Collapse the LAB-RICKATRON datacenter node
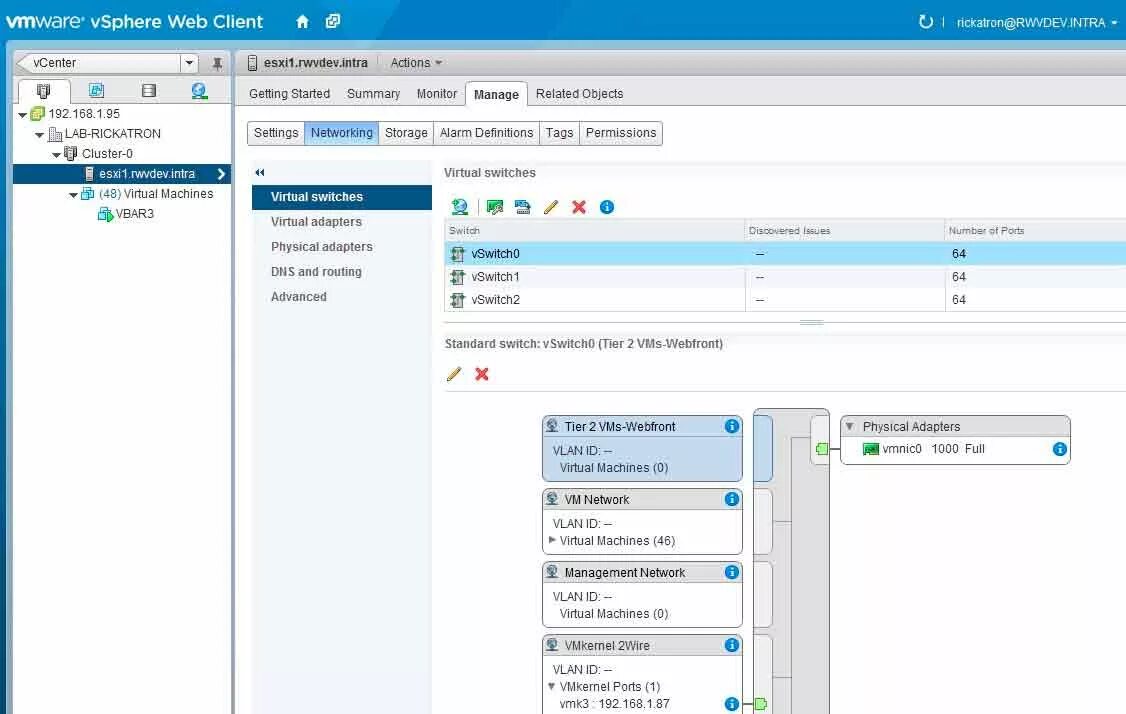The height and width of the screenshot is (714, 1126). [x=39, y=134]
